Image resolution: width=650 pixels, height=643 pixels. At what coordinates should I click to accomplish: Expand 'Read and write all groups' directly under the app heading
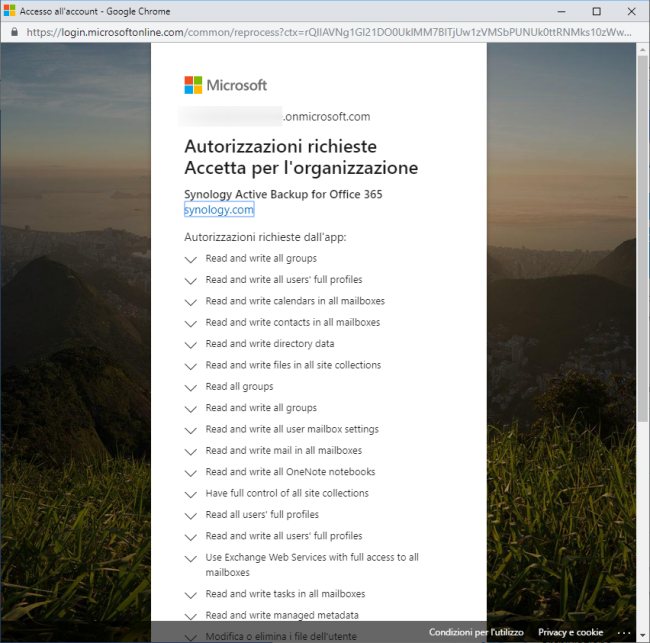191,260
